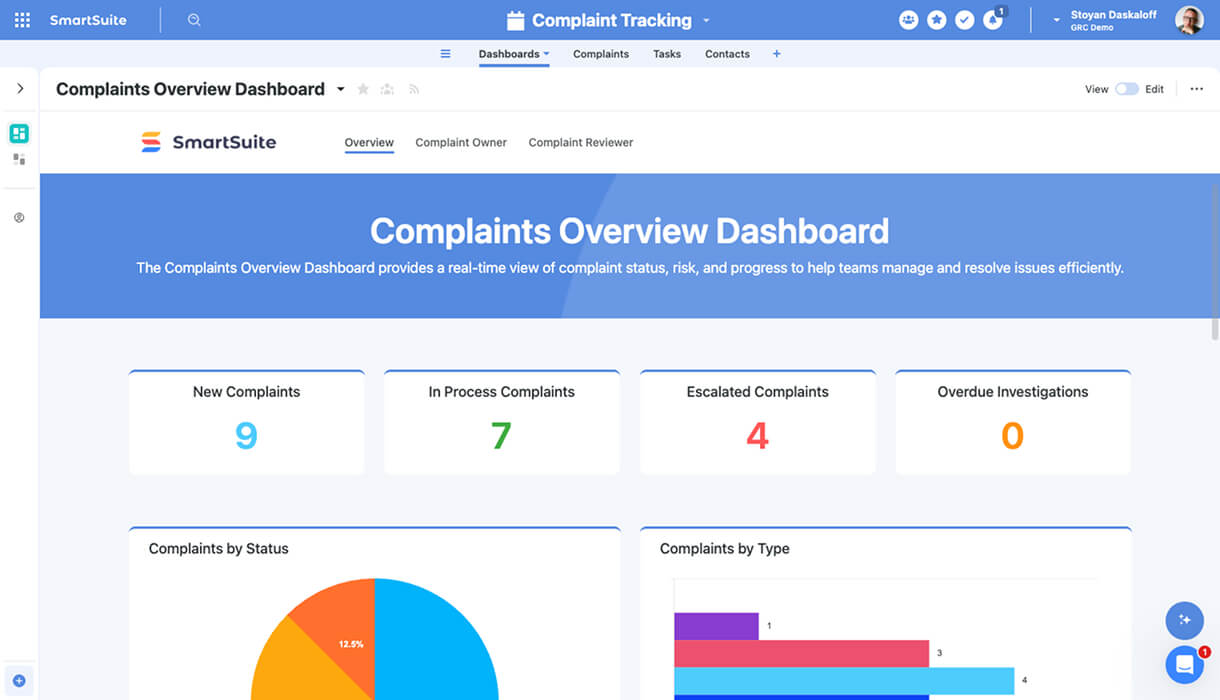The width and height of the screenshot is (1220, 700).
Task: Click the light blue bar with value 4
Action: (x=844, y=680)
